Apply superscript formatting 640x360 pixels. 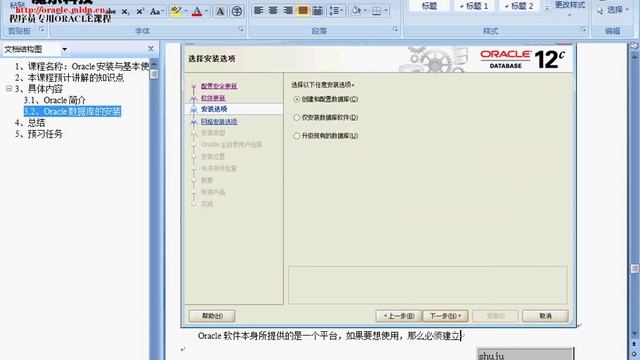[140, 11]
